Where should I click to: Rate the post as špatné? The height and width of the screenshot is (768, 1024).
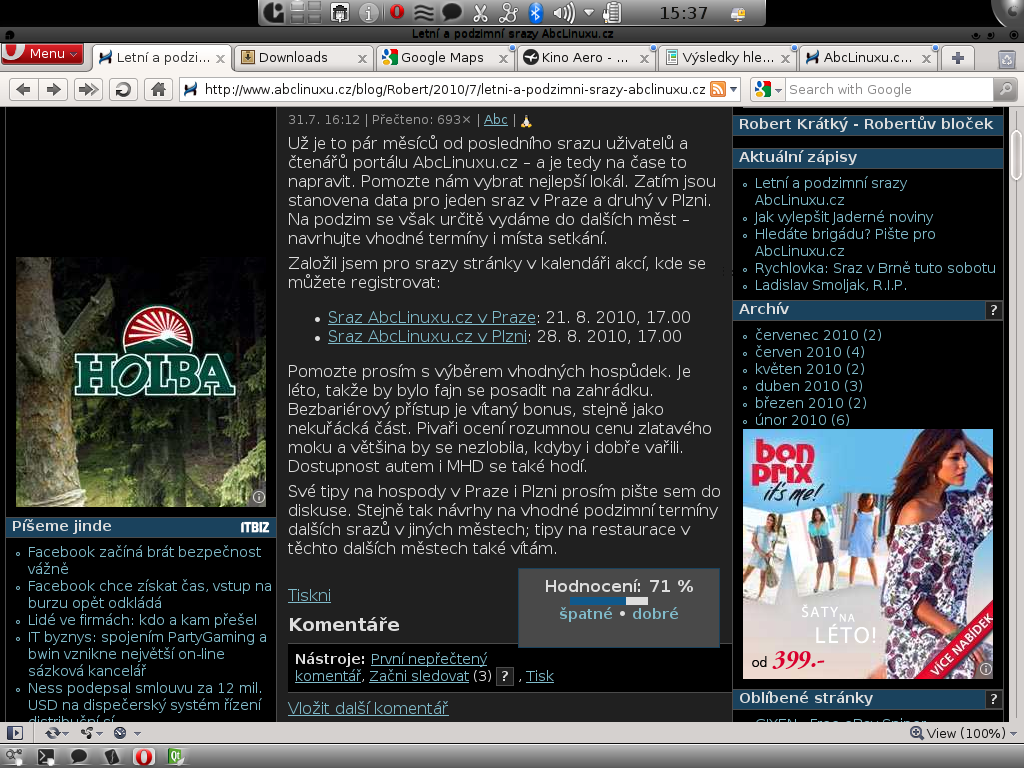click(x=586, y=614)
